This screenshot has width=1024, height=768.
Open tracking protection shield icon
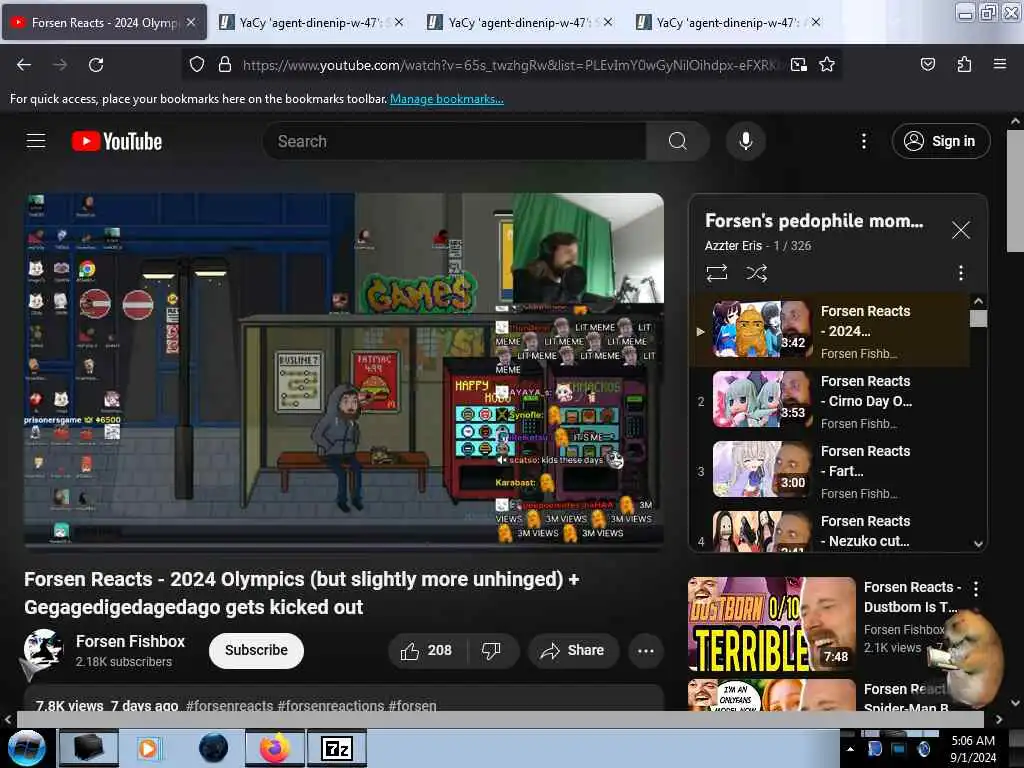pyautogui.click(x=197, y=65)
